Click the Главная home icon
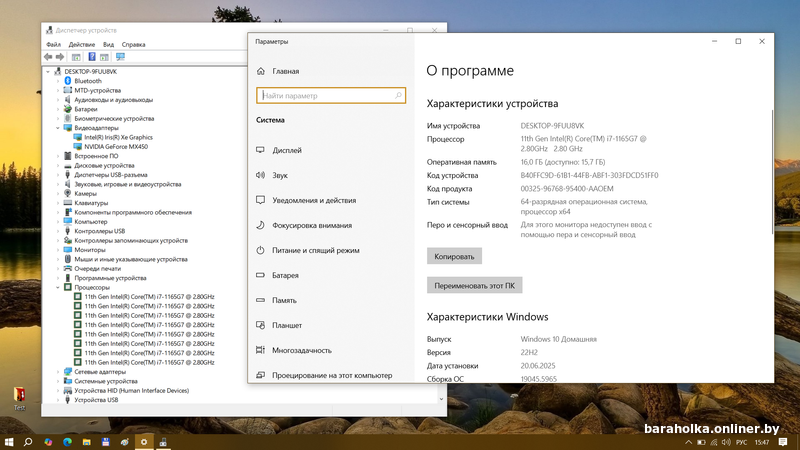Viewport: 800px width, 450px height. point(261,72)
